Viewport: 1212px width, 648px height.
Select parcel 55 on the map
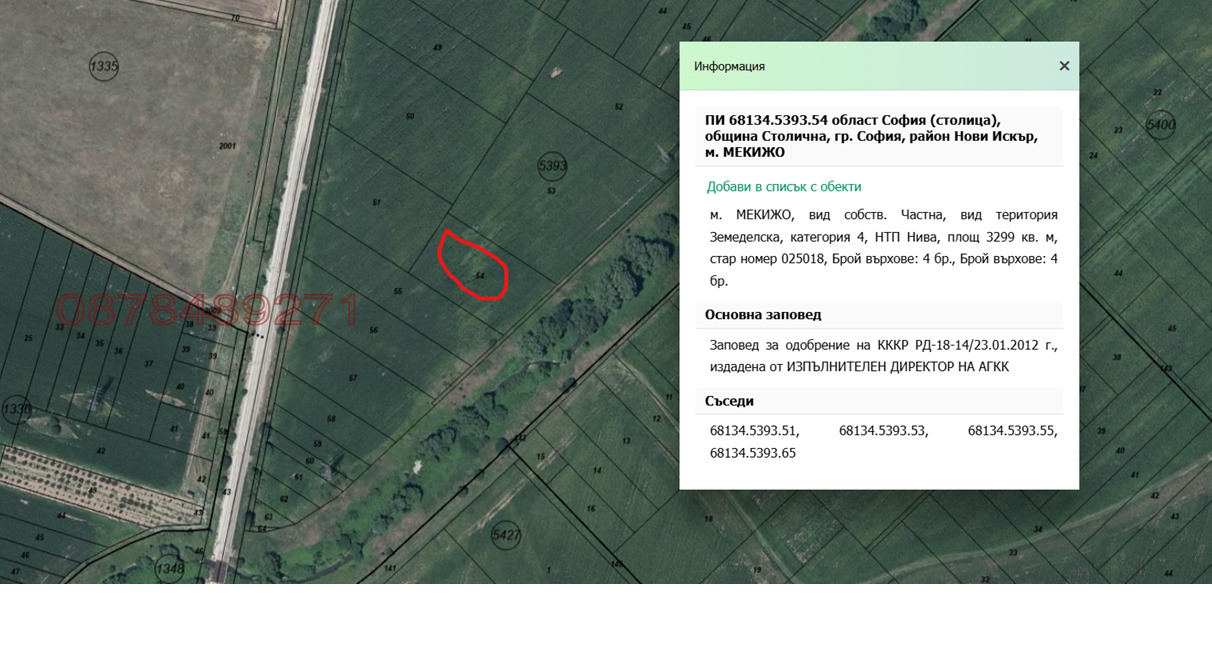[x=398, y=291]
